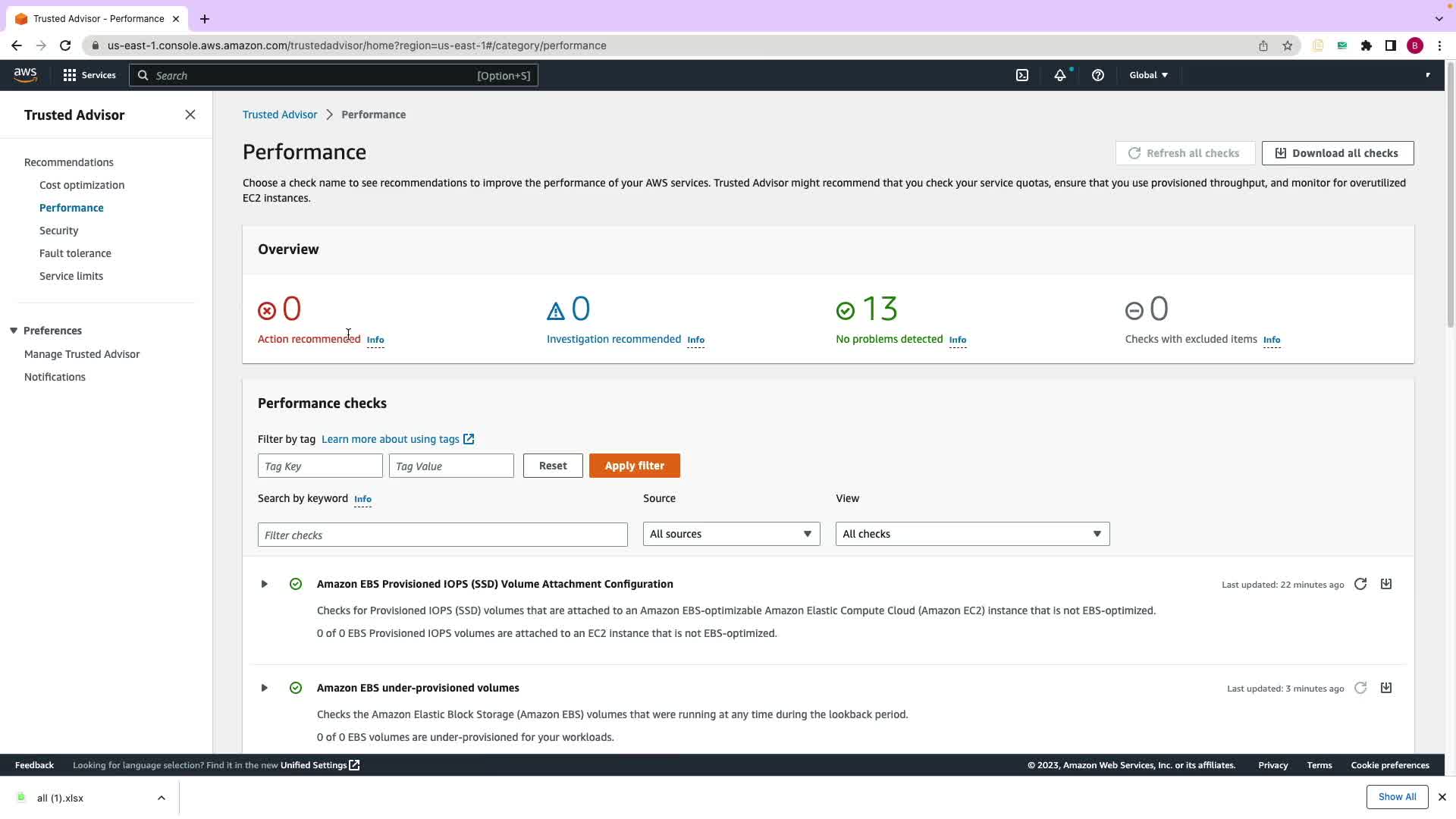Image resolution: width=1456 pixels, height=819 pixels.
Task: Download the EBS Provisioned IOPS check results
Action: [1386, 584]
